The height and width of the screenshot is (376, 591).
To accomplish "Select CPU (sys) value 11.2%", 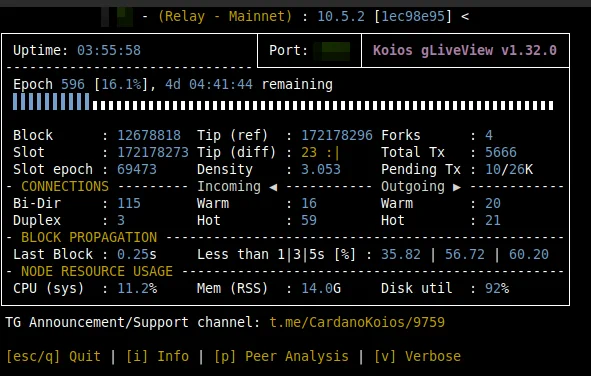I will [x=137, y=288].
